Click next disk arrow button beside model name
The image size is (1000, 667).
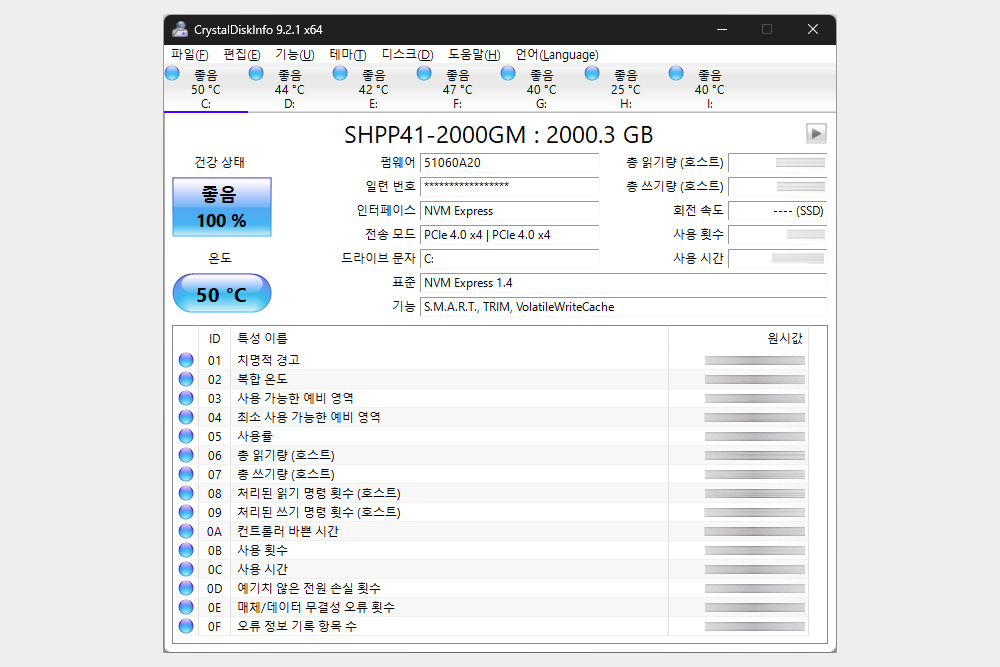[816, 133]
